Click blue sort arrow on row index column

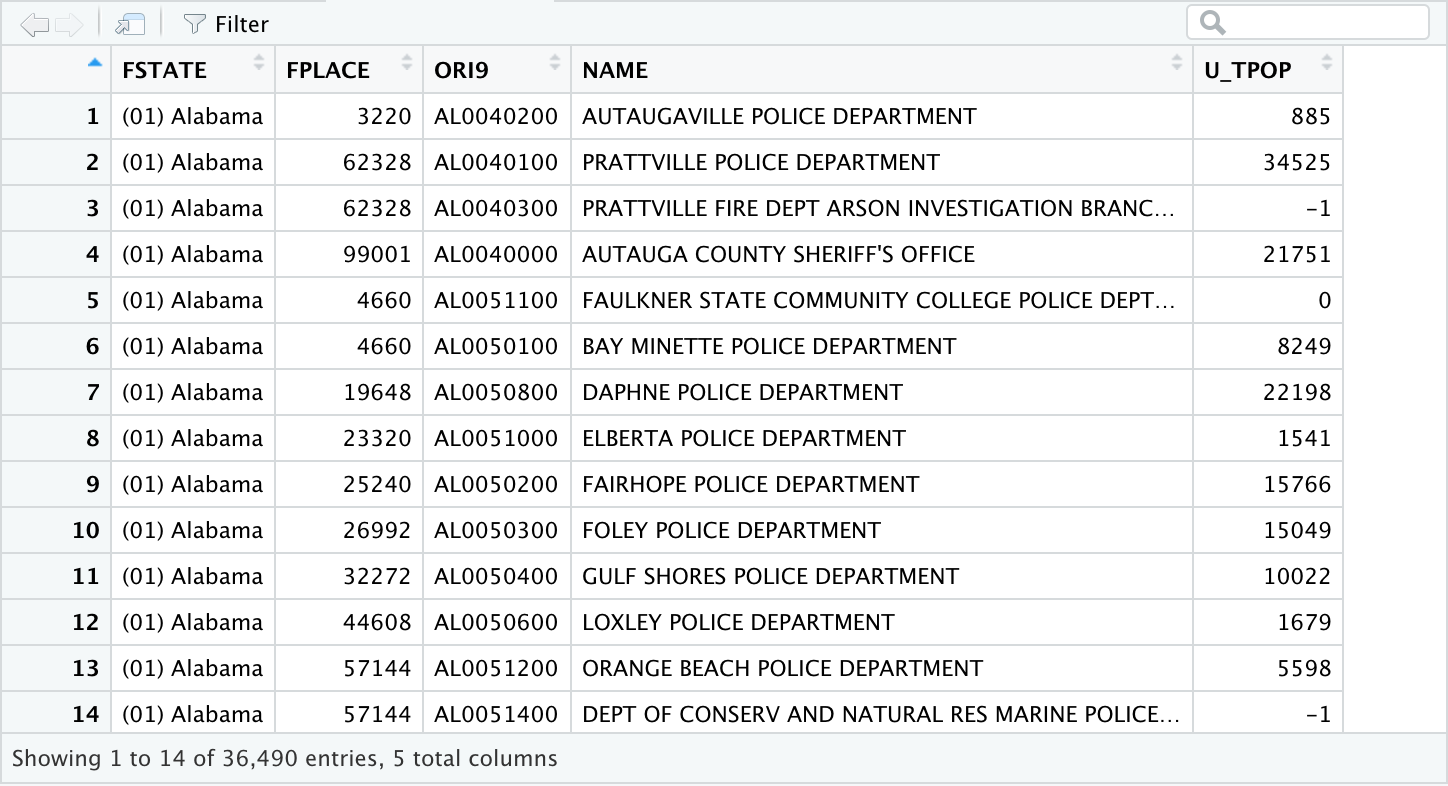tap(95, 63)
